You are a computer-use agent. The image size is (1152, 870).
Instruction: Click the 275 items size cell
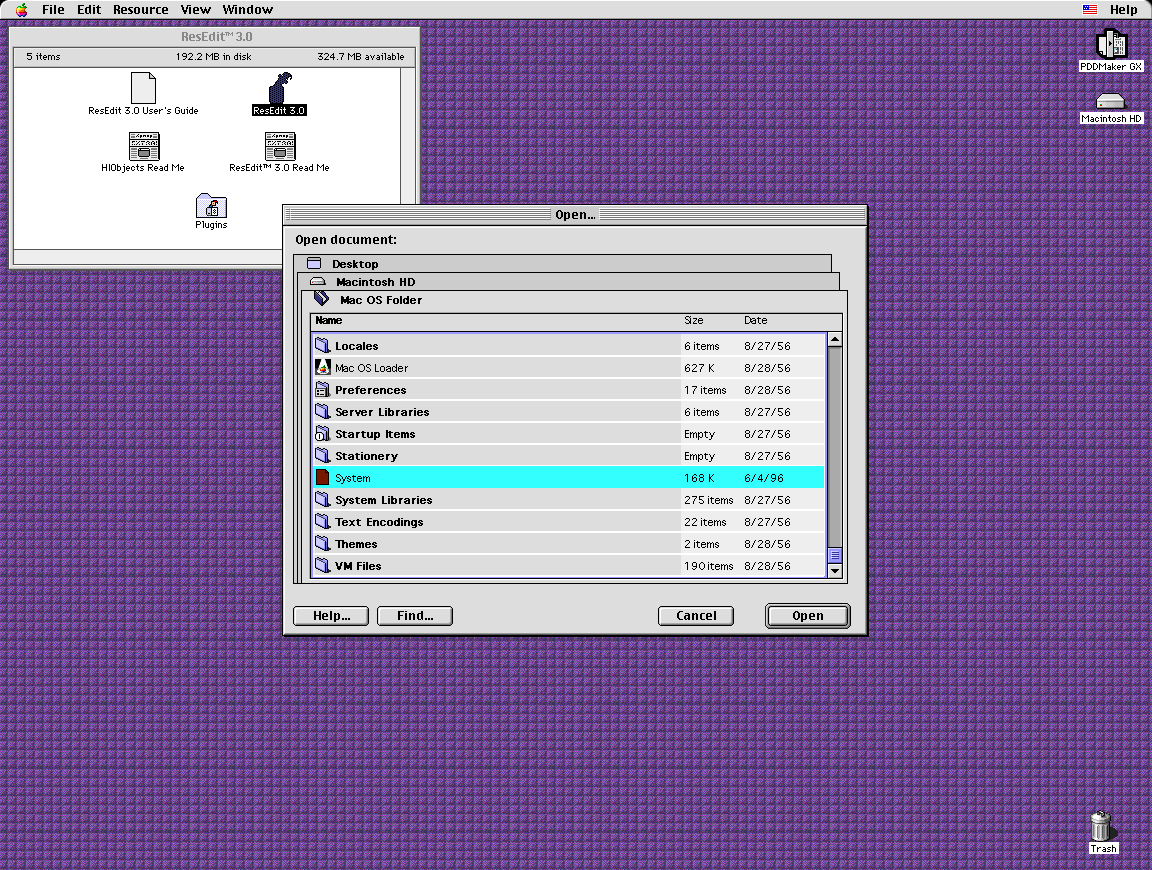pyautogui.click(x=708, y=500)
